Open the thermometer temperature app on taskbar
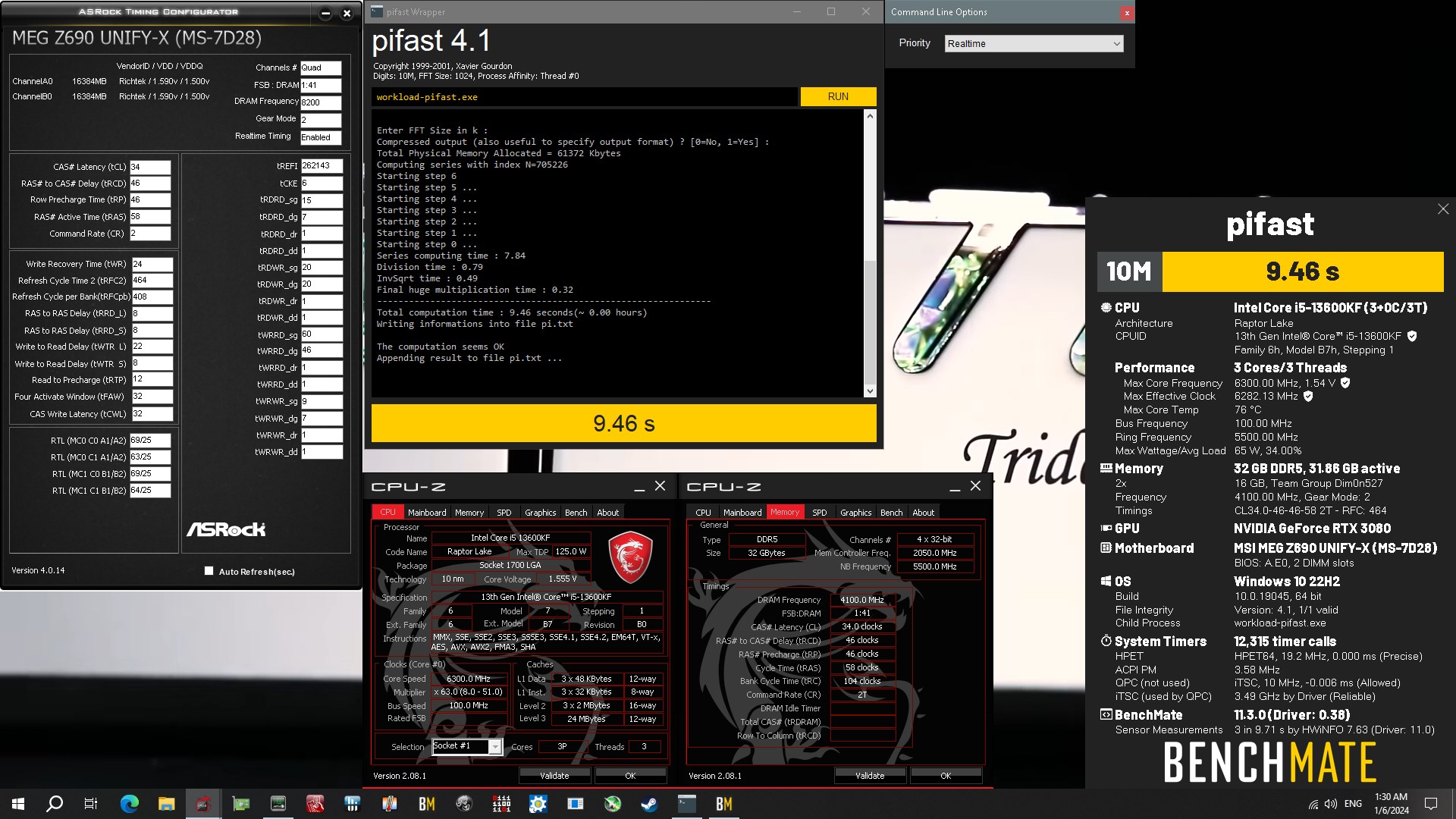This screenshot has height=819, width=1456. point(390,804)
